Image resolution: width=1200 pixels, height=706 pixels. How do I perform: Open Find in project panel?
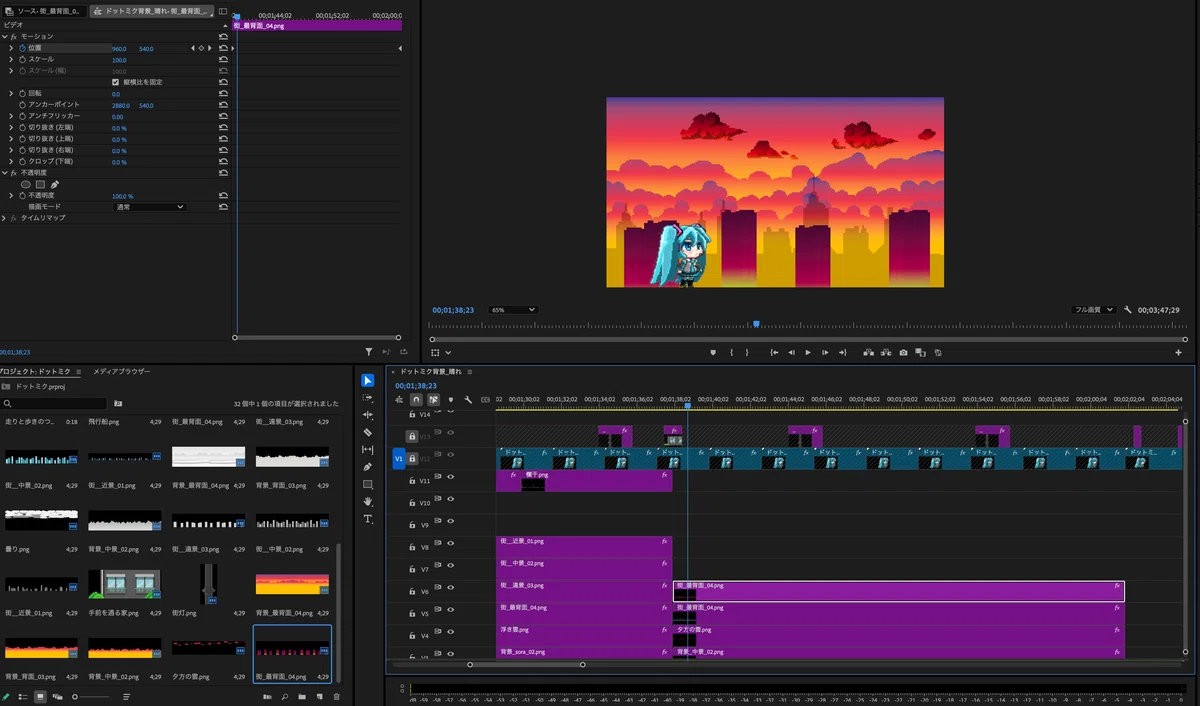285,696
